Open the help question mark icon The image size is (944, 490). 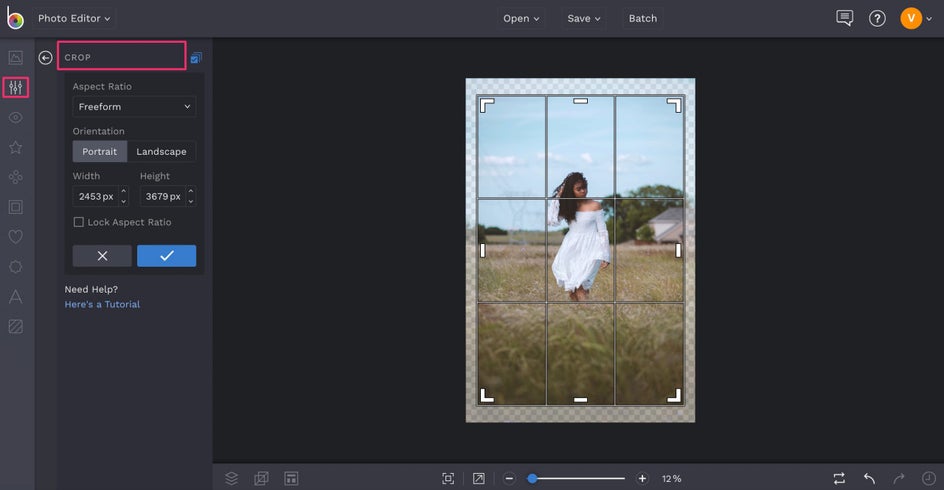pyautogui.click(x=877, y=18)
